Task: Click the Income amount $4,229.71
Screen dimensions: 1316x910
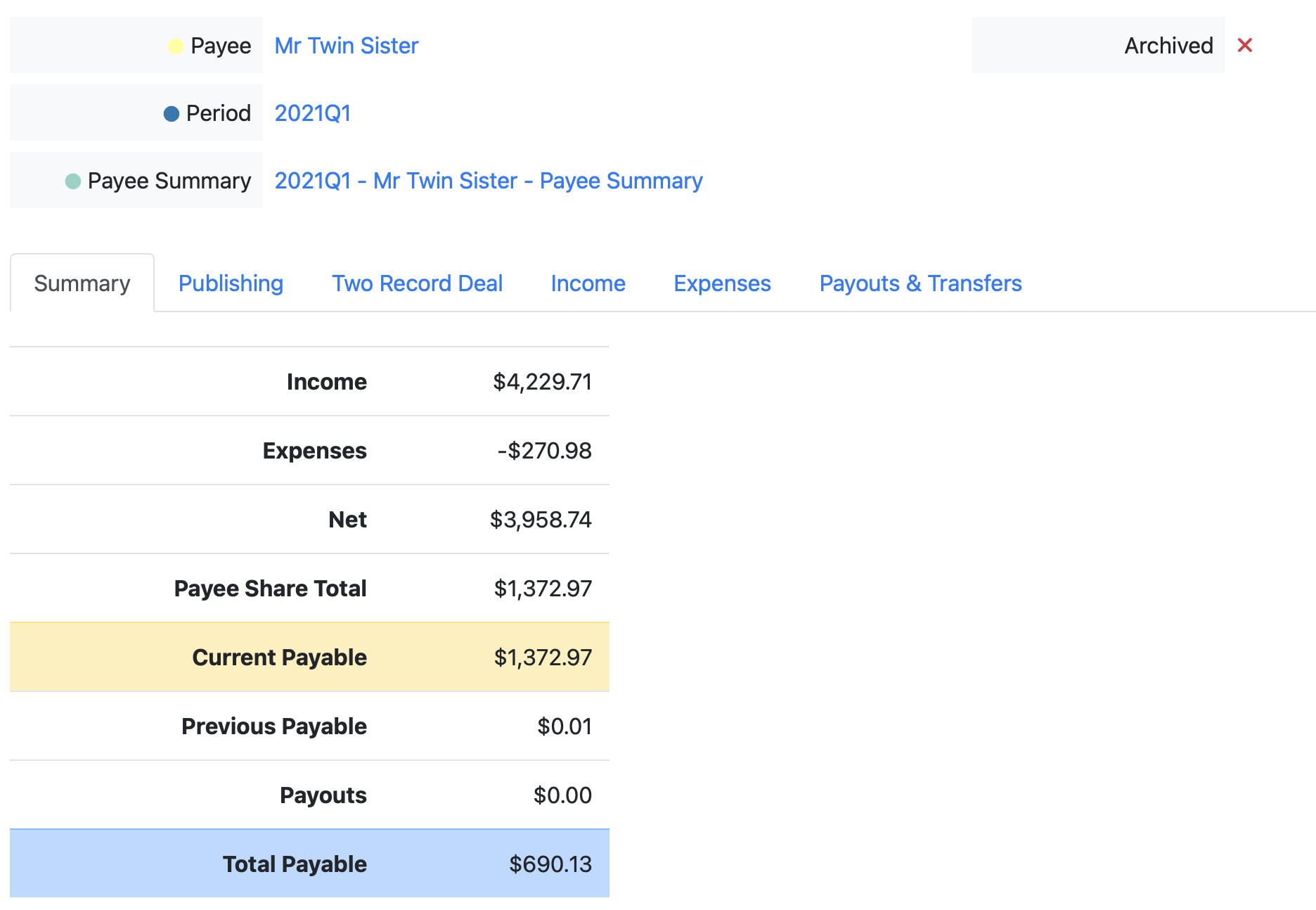Action: click(x=542, y=382)
